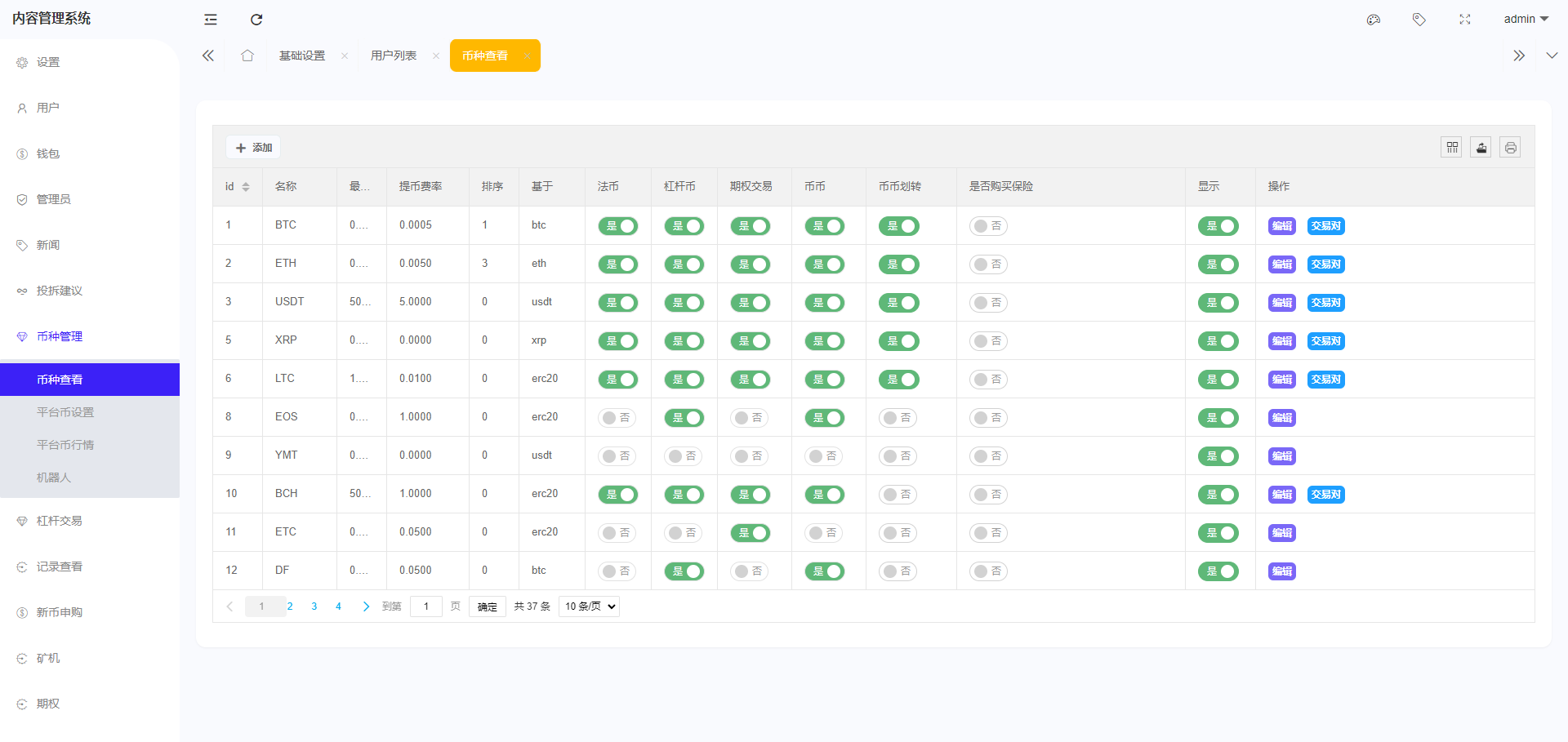
Task: Click the page number input field
Action: (425, 606)
